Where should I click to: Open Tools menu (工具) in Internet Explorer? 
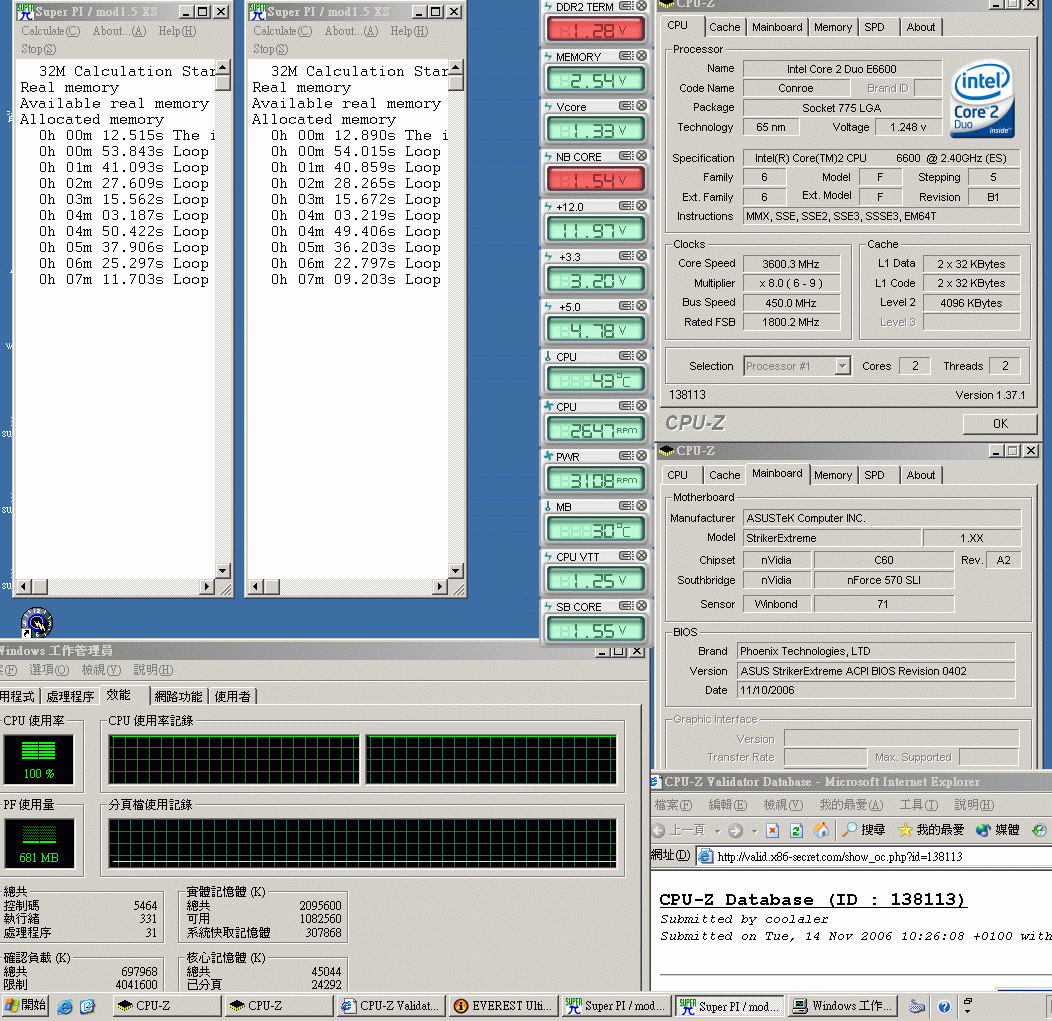click(918, 805)
